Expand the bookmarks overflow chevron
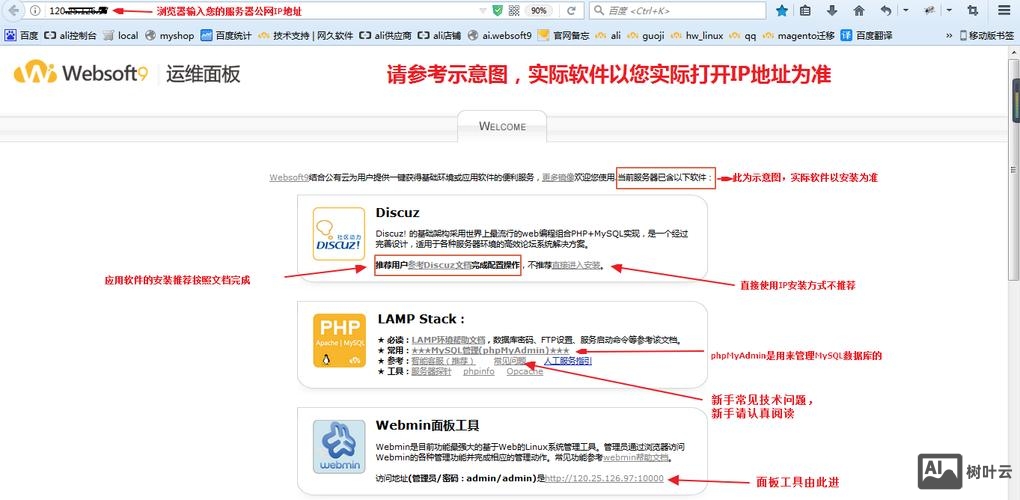 (x=948, y=36)
